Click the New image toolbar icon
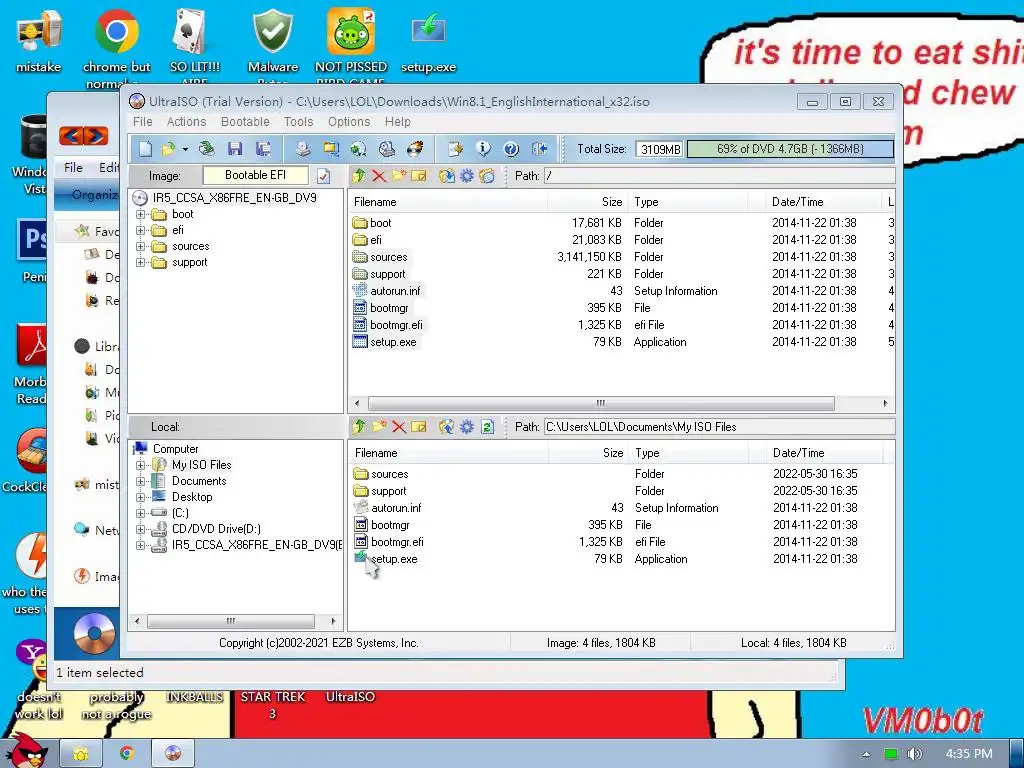The height and width of the screenshot is (768, 1024). coord(145,149)
